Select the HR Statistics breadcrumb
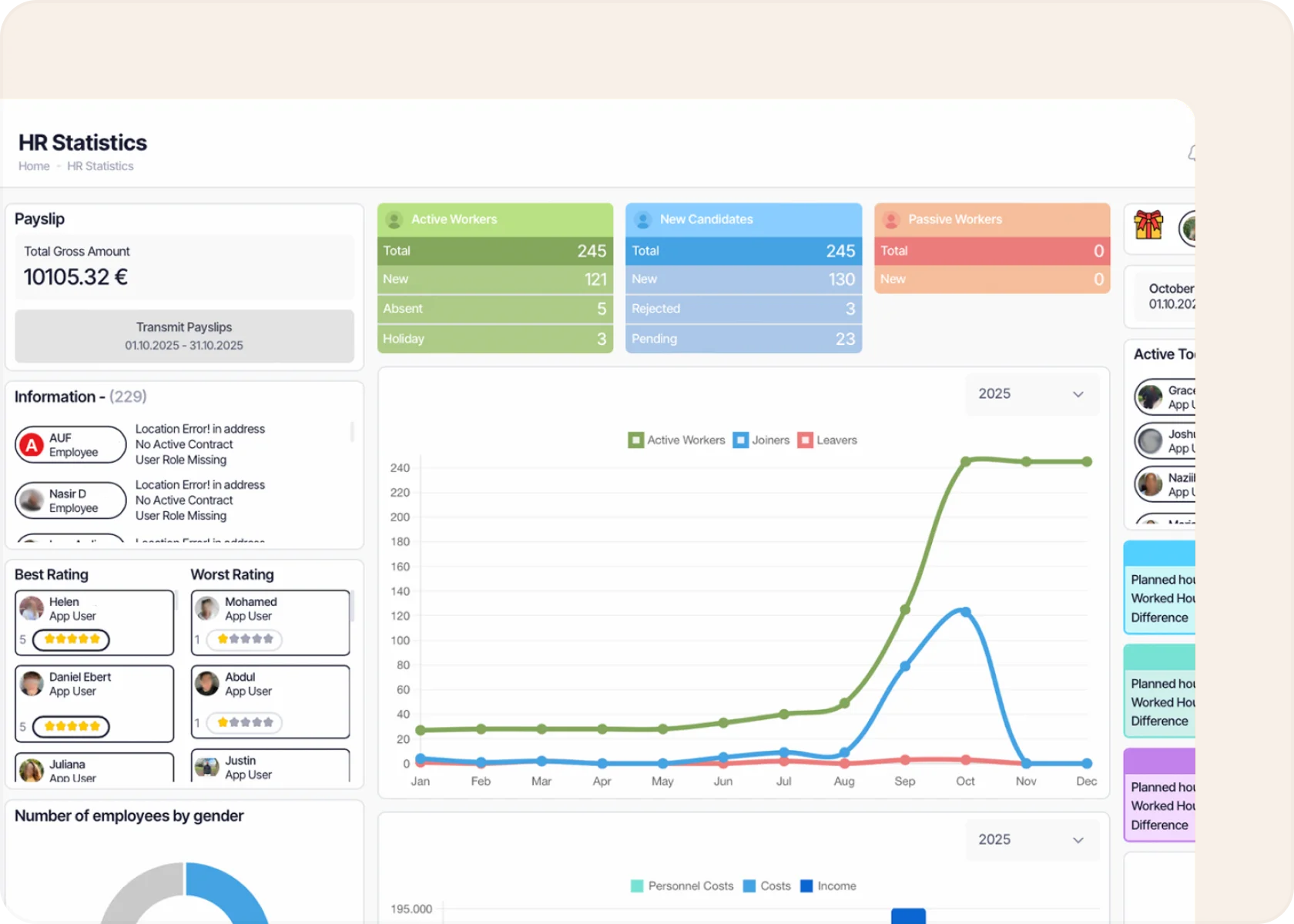The width and height of the screenshot is (1294, 924). pos(100,166)
